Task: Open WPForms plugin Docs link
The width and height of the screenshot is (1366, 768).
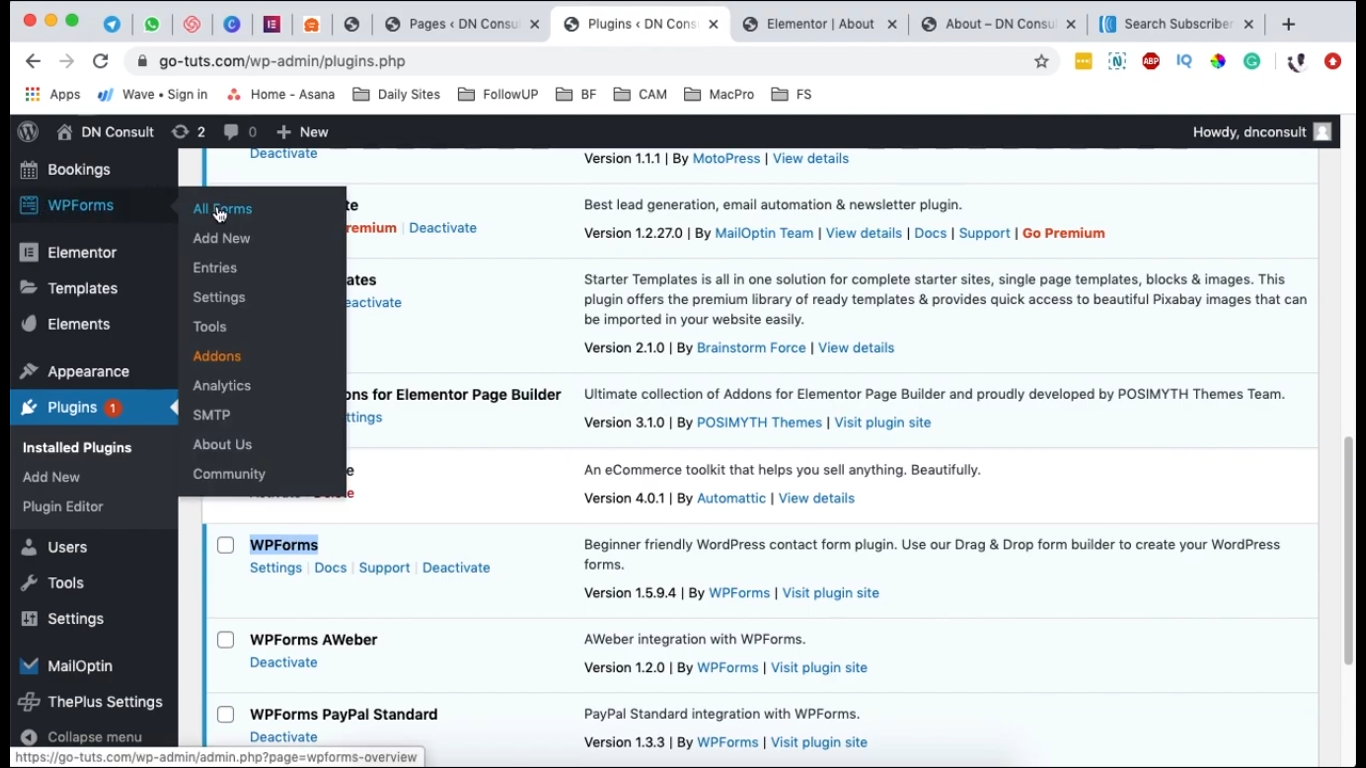Action: (330, 568)
